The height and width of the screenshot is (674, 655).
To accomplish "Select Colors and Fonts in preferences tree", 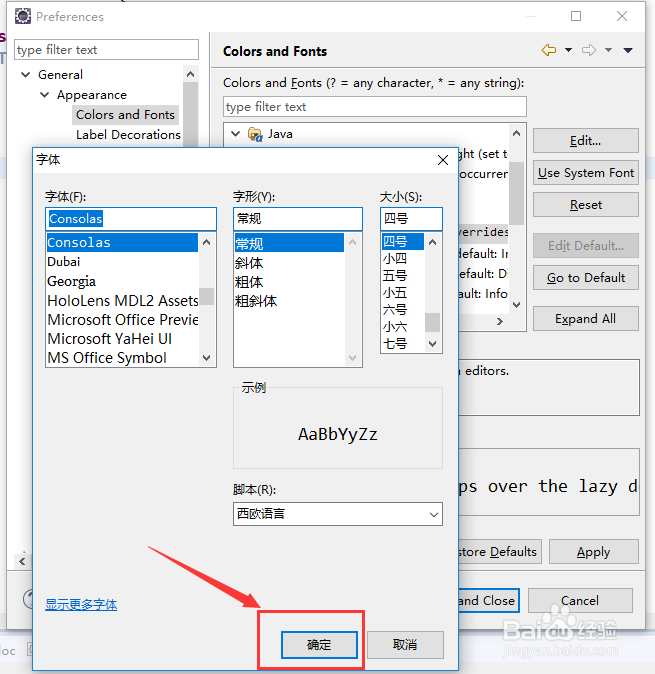I will tap(125, 115).
